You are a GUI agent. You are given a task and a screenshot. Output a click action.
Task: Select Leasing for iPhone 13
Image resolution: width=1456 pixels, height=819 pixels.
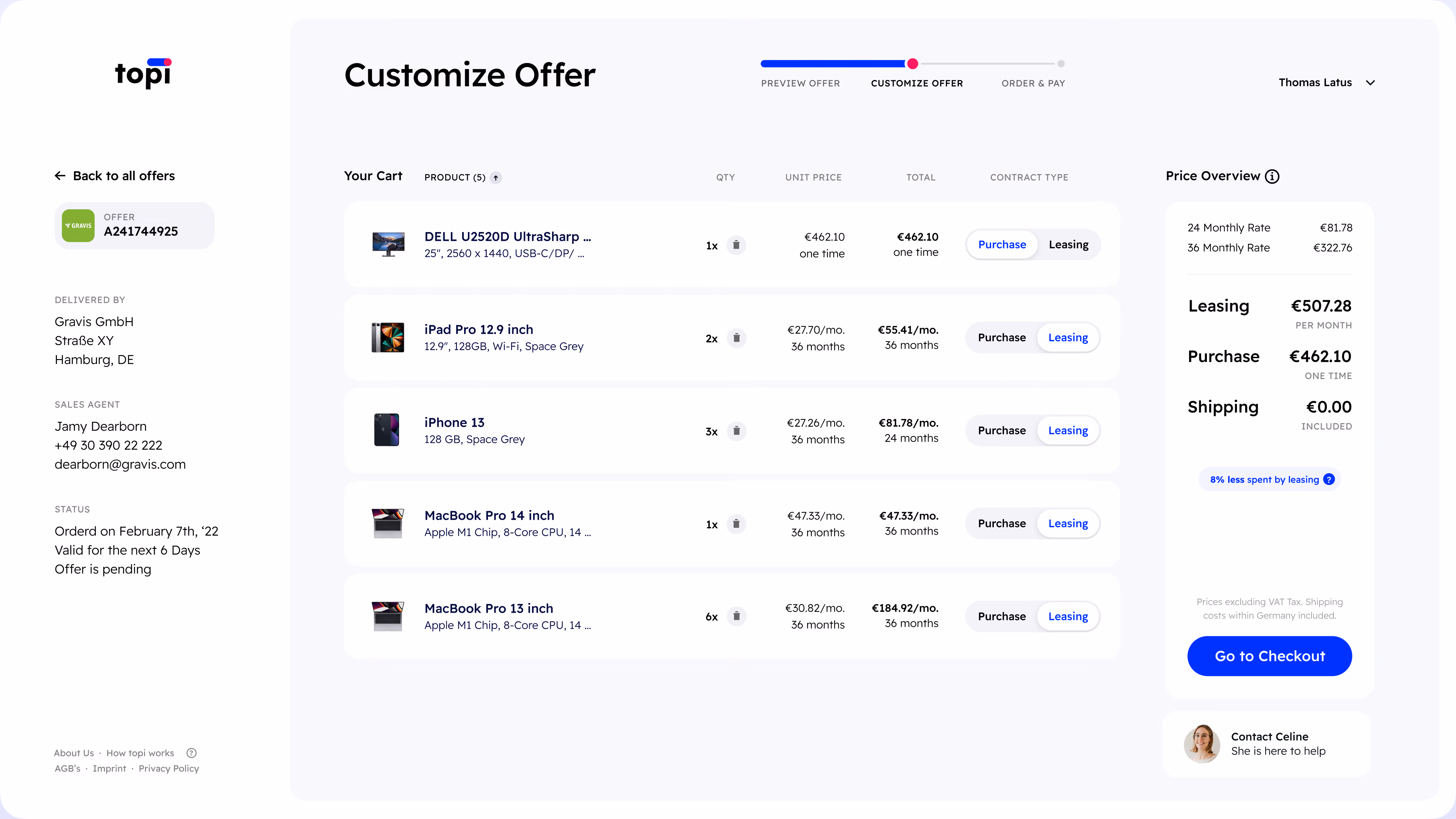click(1068, 431)
